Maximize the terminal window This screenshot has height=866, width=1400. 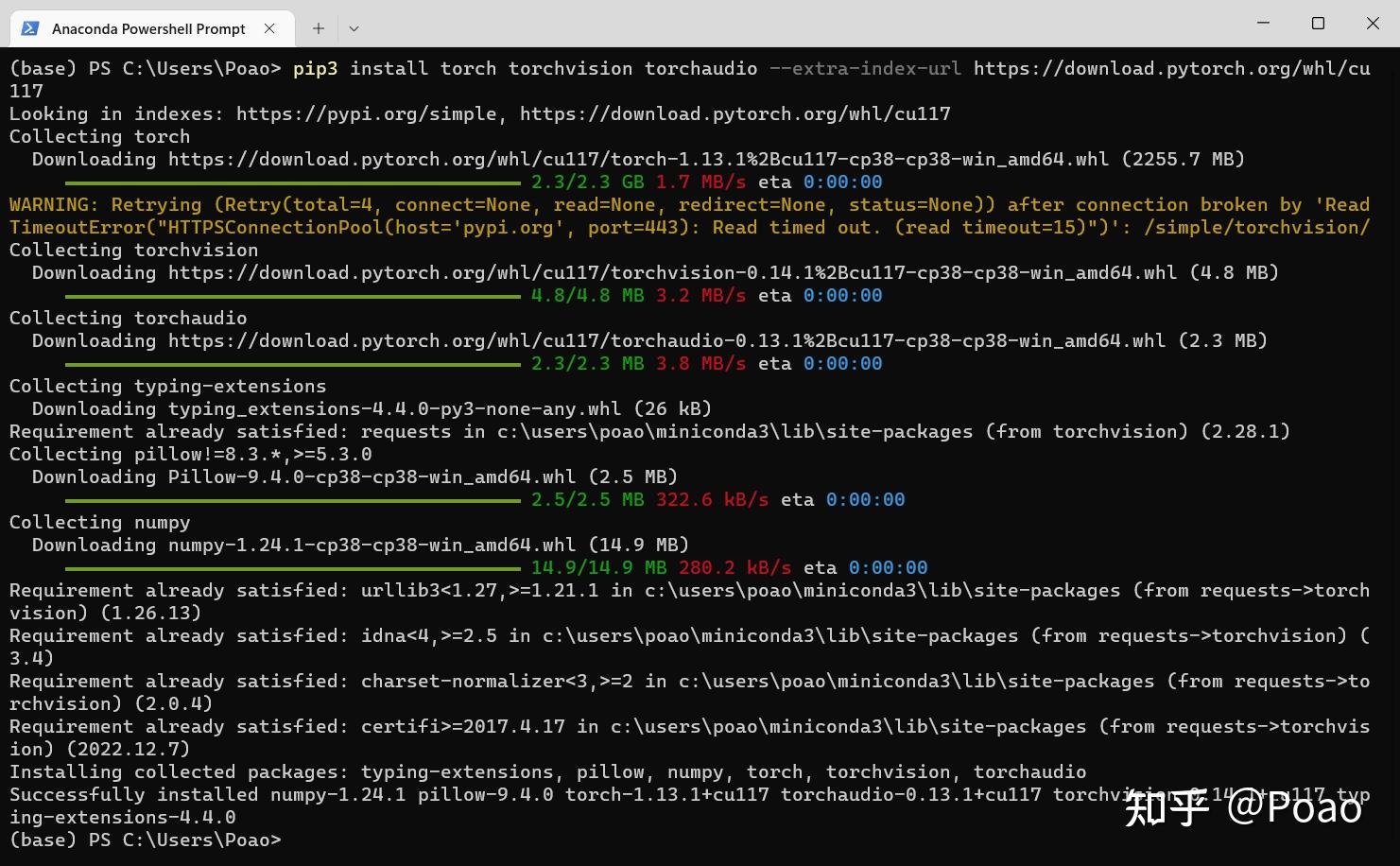[1318, 23]
